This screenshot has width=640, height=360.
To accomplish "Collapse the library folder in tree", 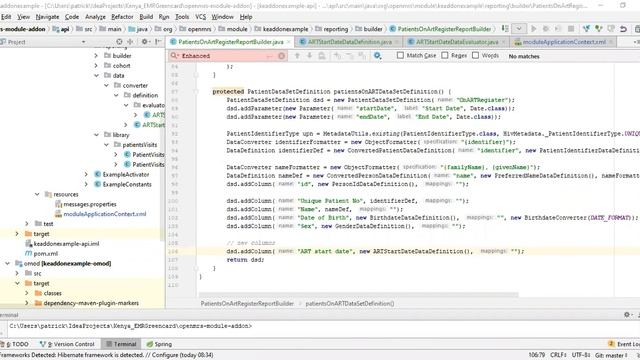I will (96, 135).
